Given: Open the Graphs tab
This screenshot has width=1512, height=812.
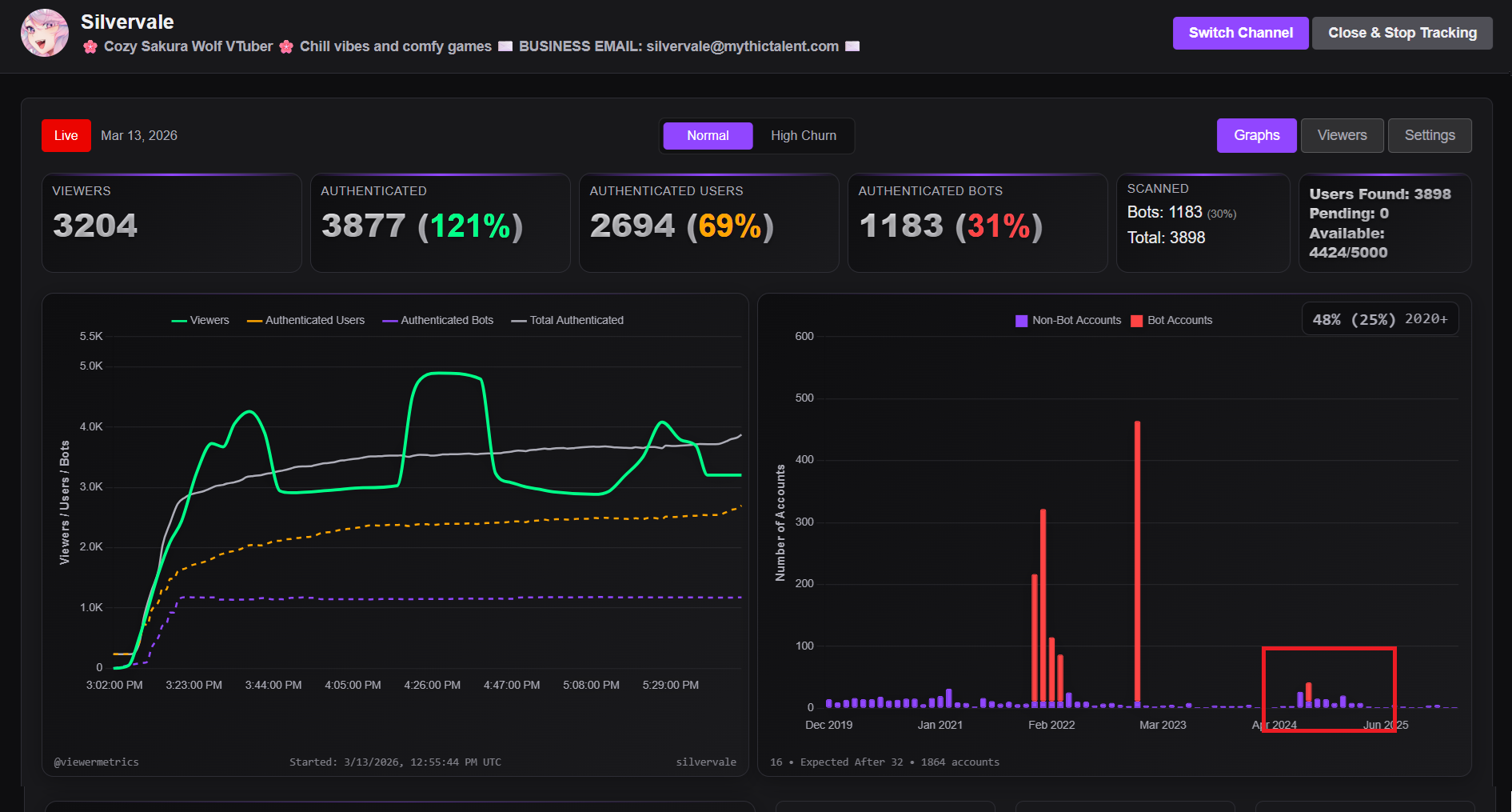Looking at the screenshot, I should (x=1256, y=135).
